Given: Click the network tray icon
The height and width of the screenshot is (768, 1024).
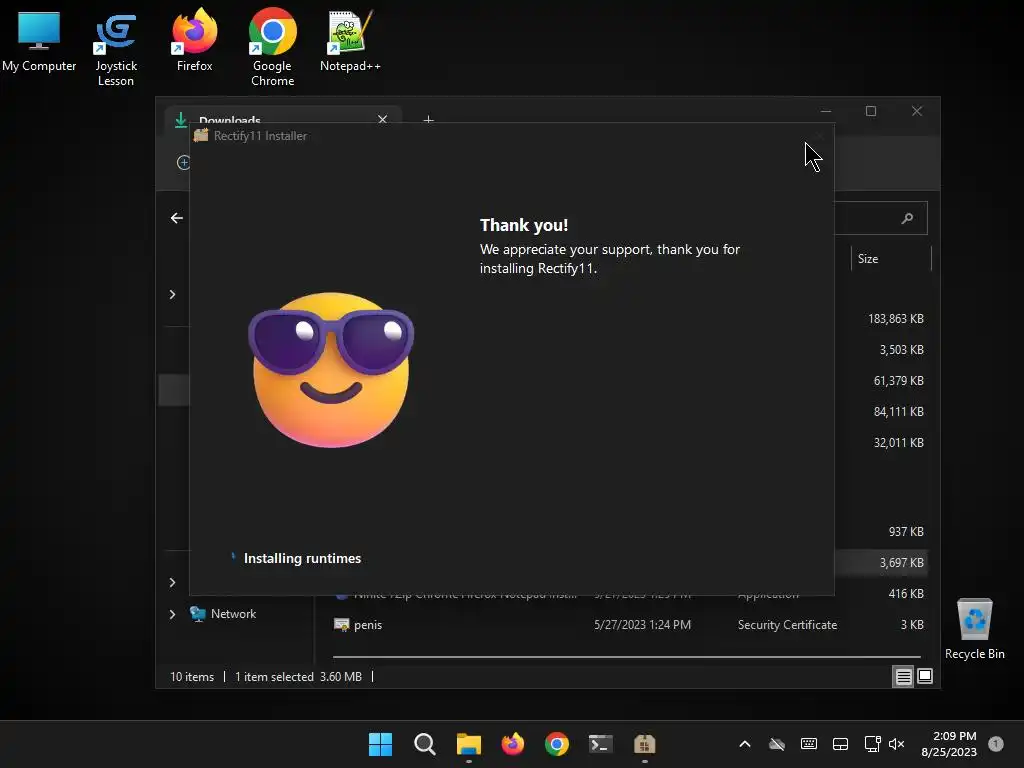Looking at the screenshot, I should coord(872,744).
